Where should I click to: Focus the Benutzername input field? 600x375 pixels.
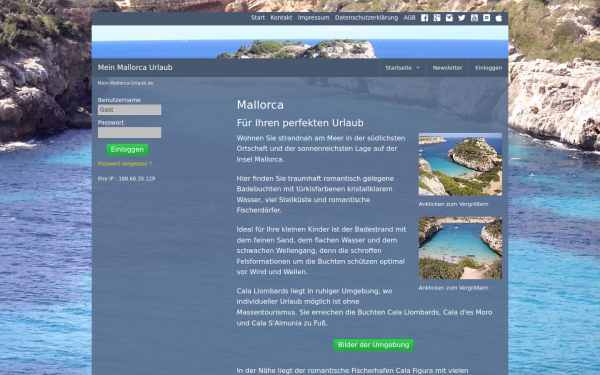point(129,110)
